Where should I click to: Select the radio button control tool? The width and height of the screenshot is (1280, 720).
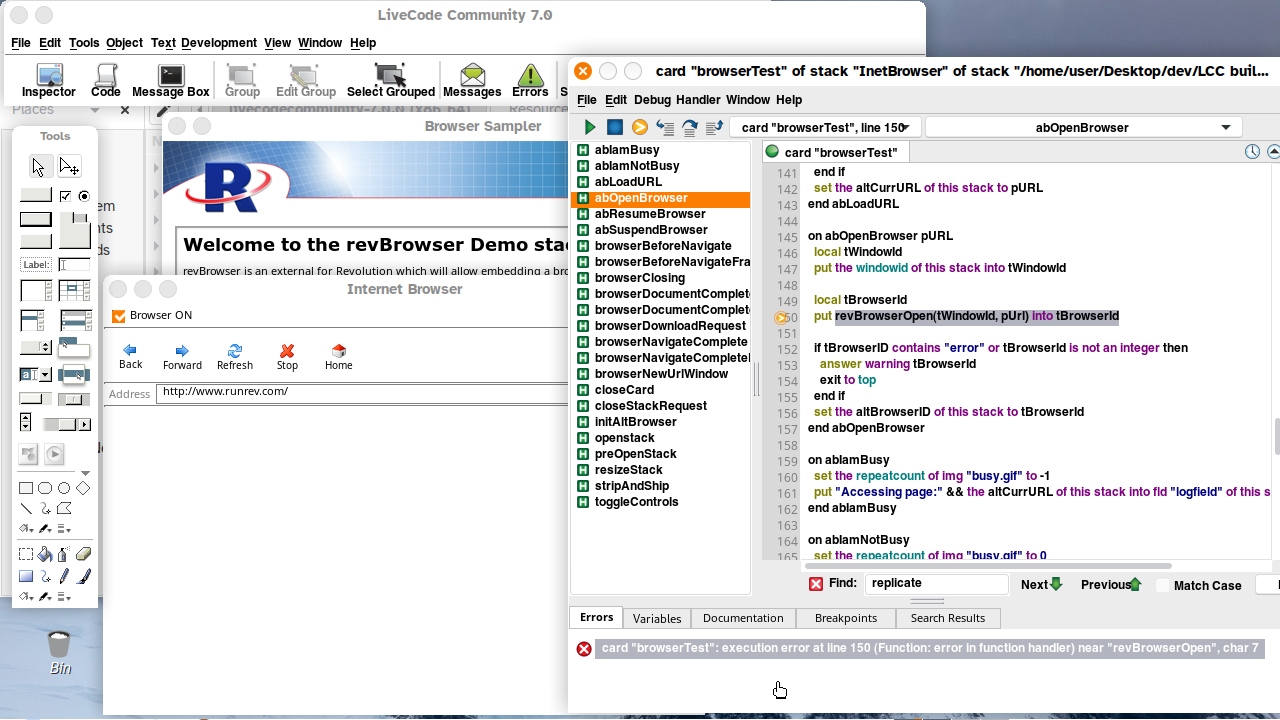pos(84,196)
